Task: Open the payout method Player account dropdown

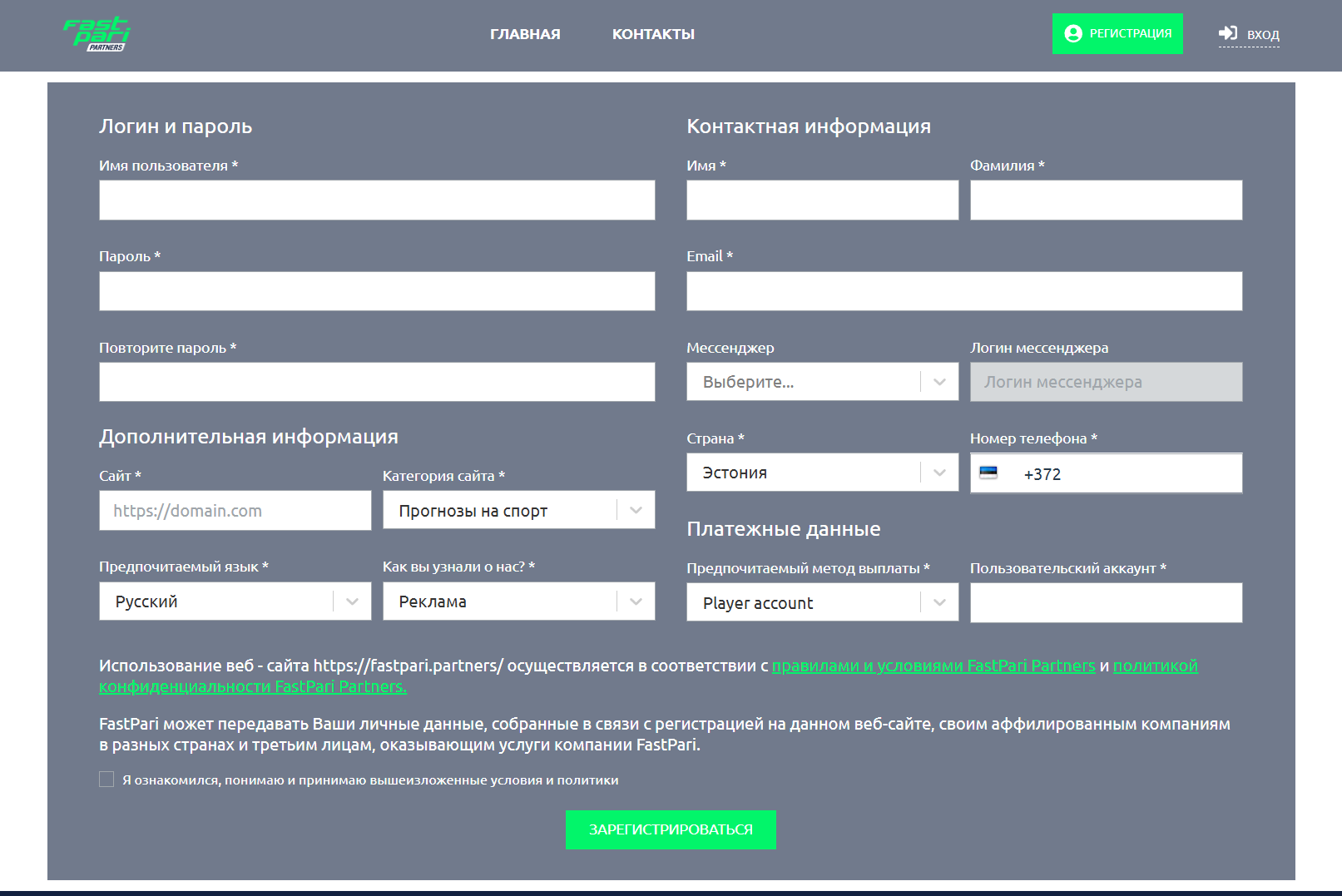Action: (x=821, y=603)
